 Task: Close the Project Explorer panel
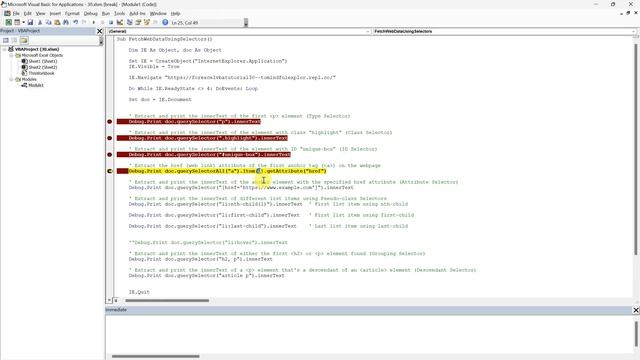click(x=100, y=31)
